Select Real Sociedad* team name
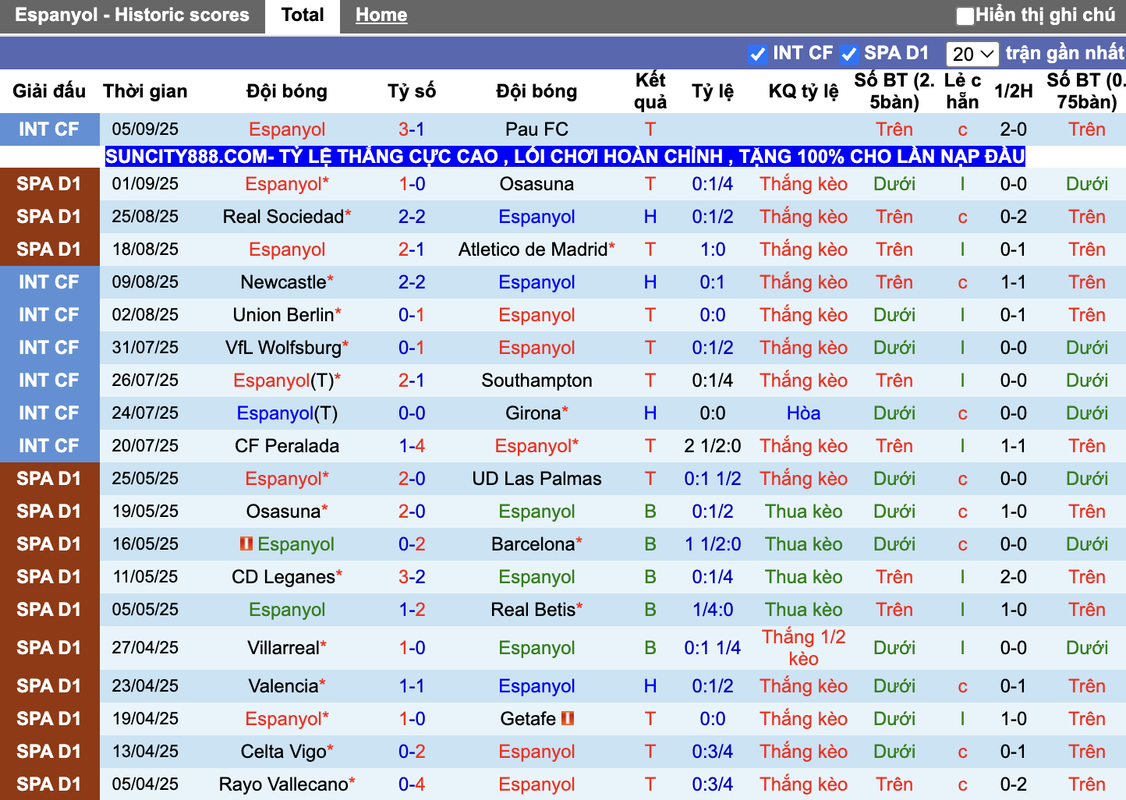 click(x=287, y=217)
